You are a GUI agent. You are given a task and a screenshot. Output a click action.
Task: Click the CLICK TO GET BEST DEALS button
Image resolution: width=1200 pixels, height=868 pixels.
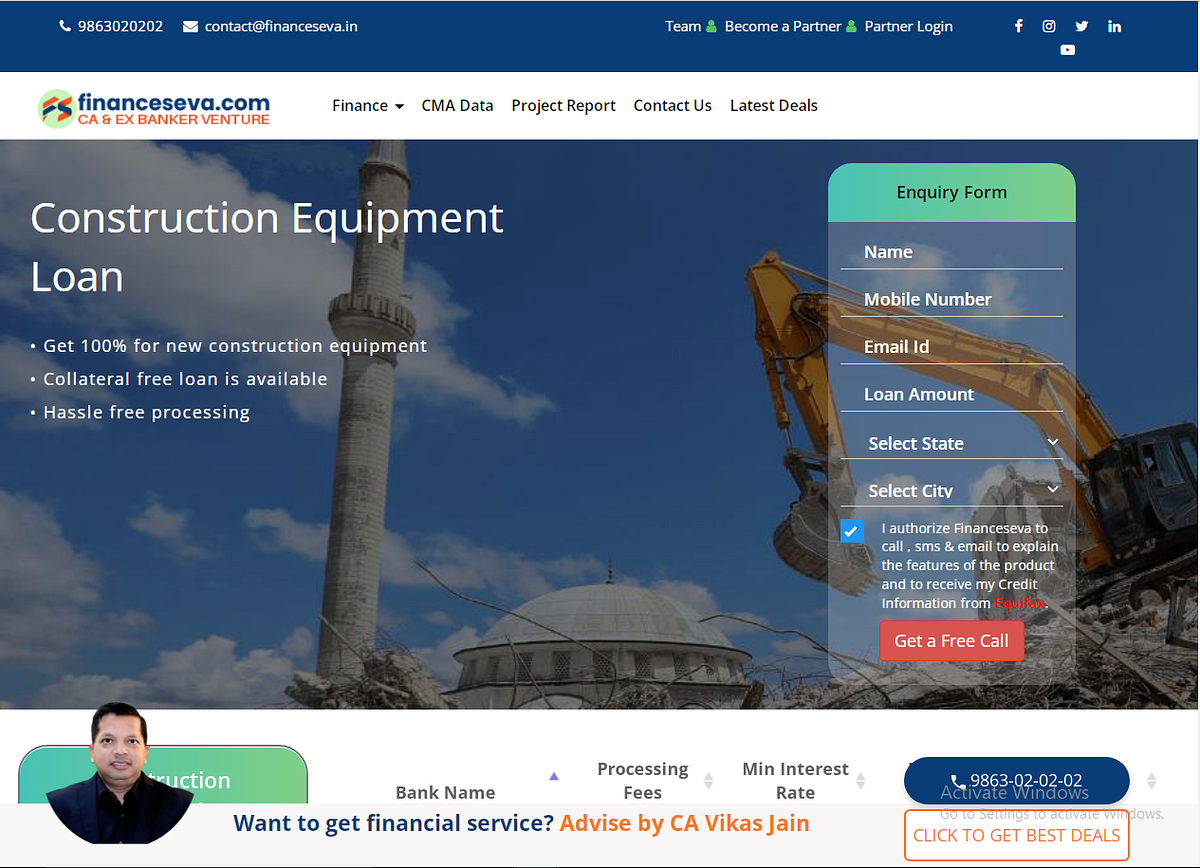(x=1016, y=835)
